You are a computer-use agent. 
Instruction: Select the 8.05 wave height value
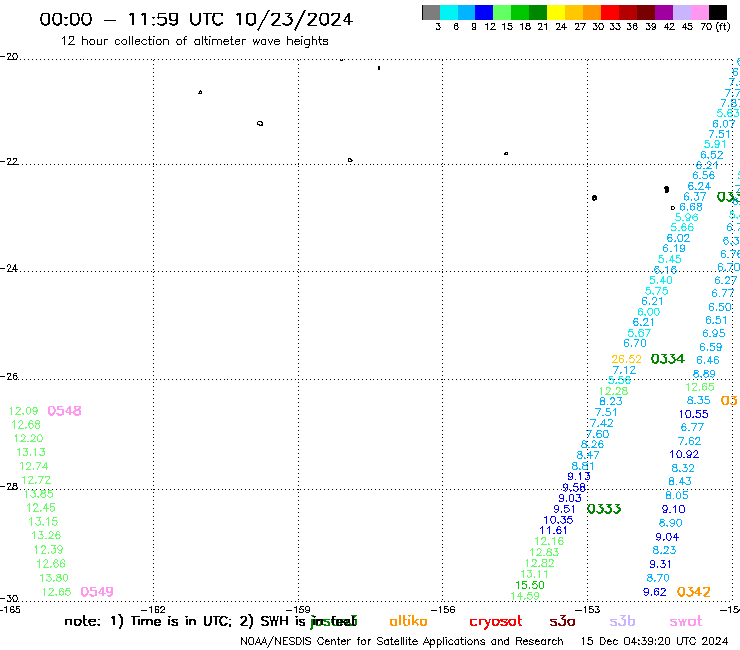pos(677,496)
